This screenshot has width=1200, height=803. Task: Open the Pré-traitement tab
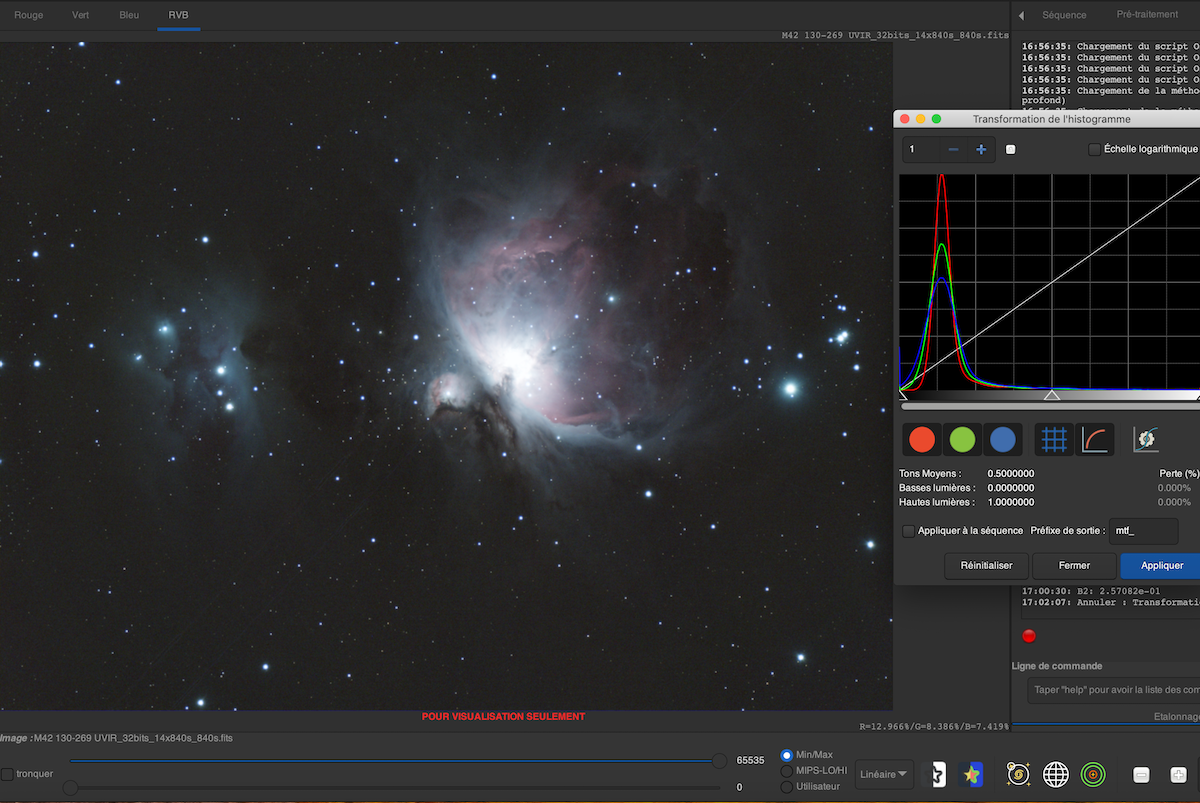1146,15
